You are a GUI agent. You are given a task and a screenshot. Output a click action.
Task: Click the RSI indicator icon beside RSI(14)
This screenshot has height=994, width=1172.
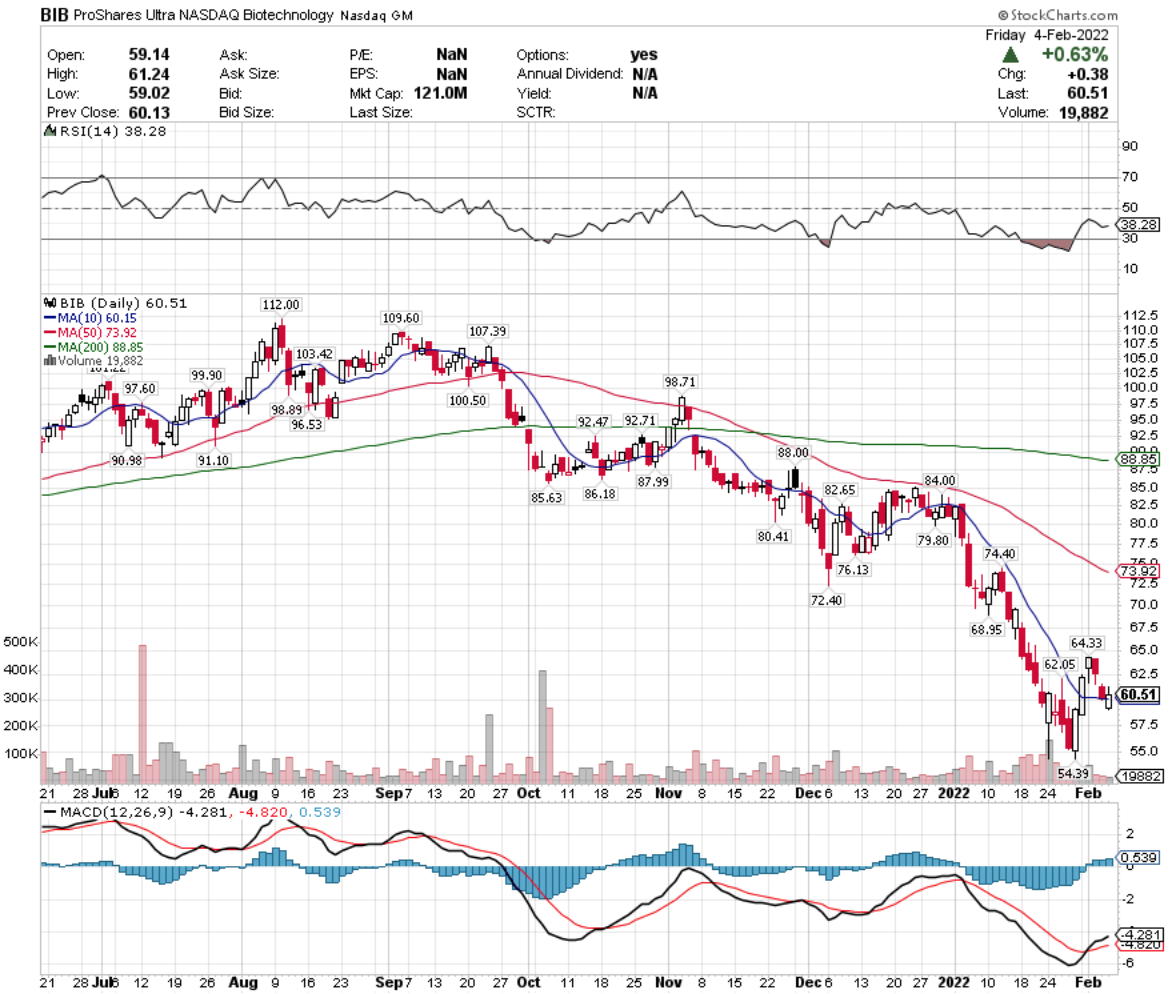tap(50, 131)
